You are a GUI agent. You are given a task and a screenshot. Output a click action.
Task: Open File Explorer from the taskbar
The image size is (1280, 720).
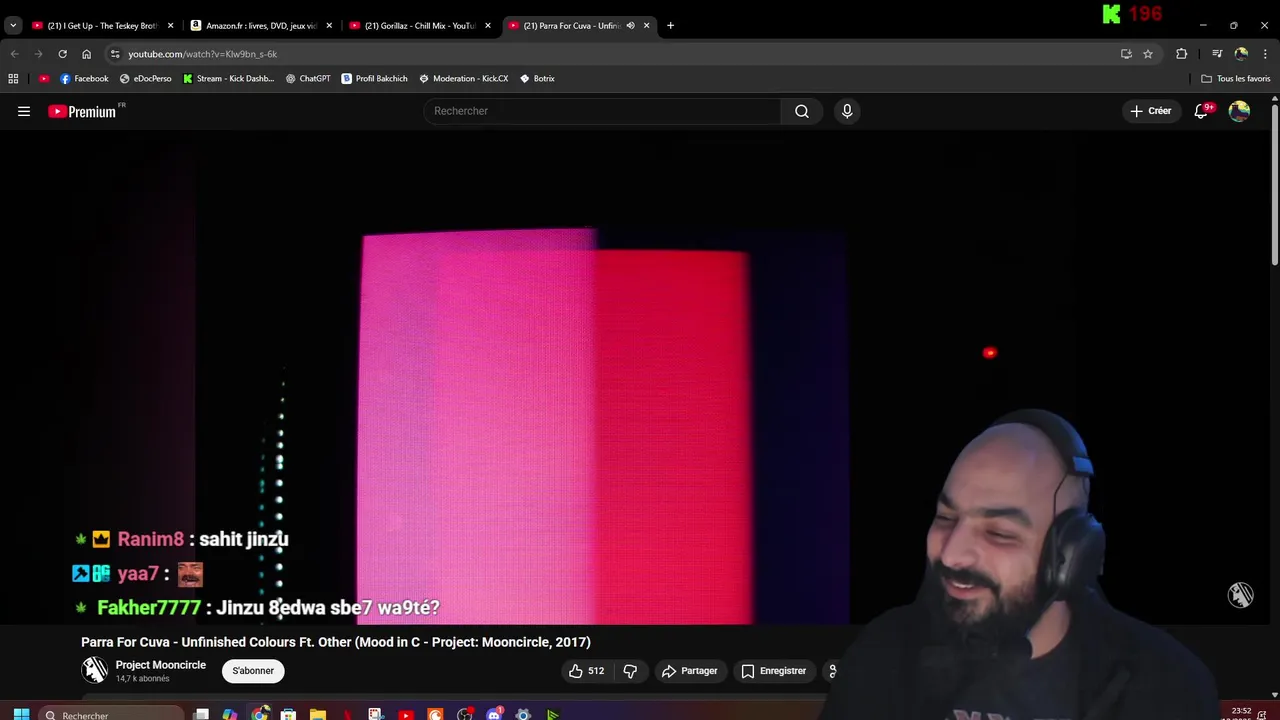pyautogui.click(x=317, y=714)
